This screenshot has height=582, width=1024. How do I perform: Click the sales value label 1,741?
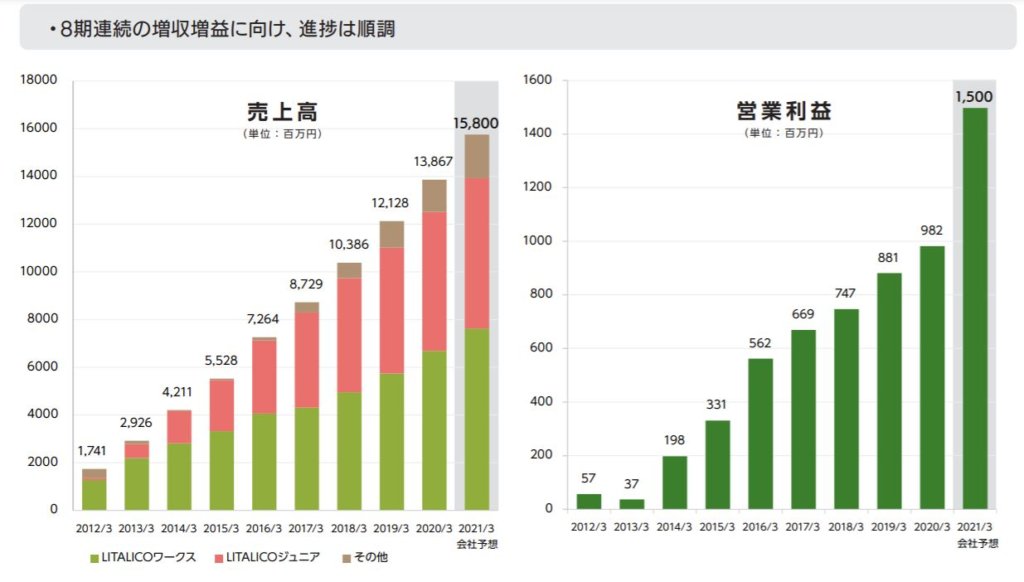tap(91, 451)
